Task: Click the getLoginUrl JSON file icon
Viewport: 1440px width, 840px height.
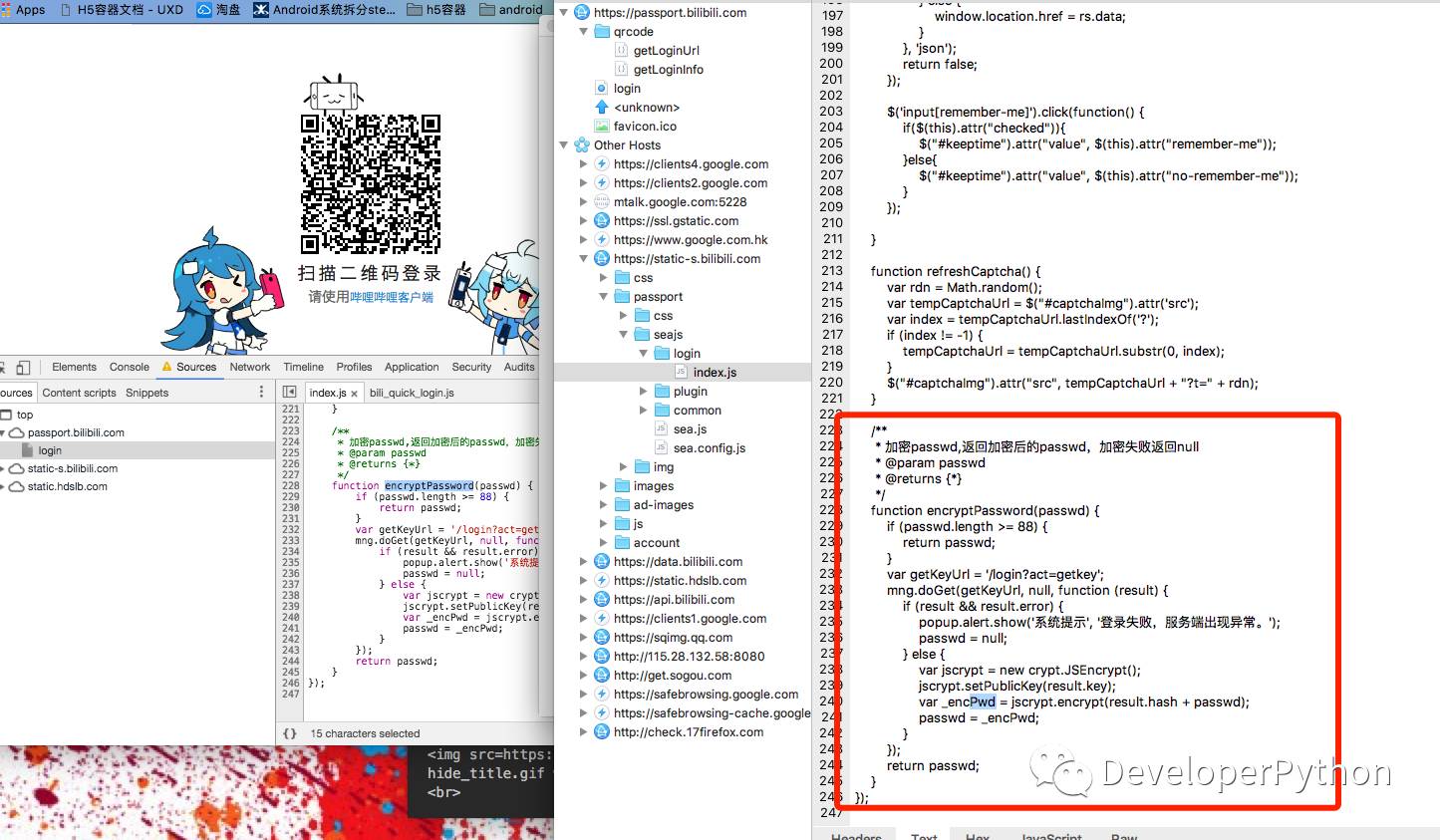Action: pos(622,51)
